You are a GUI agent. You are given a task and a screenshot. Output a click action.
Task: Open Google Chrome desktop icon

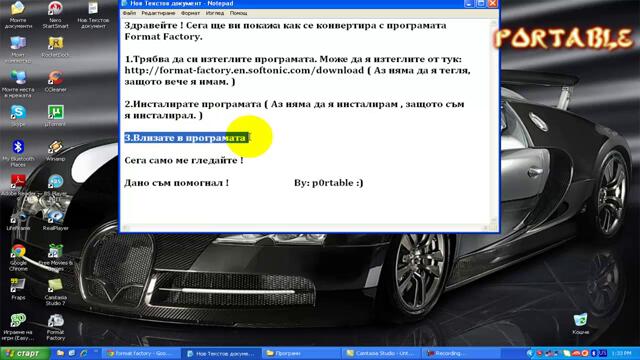pyautogui.click(x=18, y=257)
